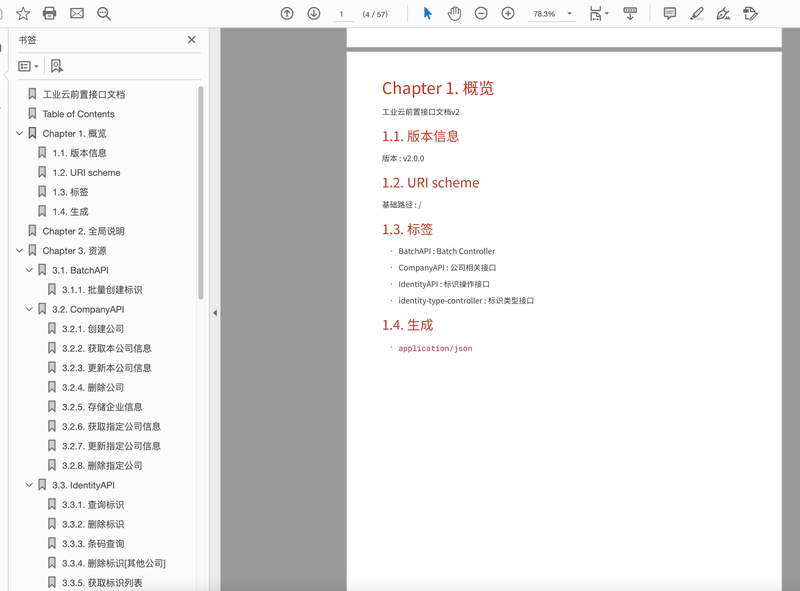Image resolution: width=800 pixels, height=591 pixels.
Task: Click the page number input field
Action: [x=342, y=14]
